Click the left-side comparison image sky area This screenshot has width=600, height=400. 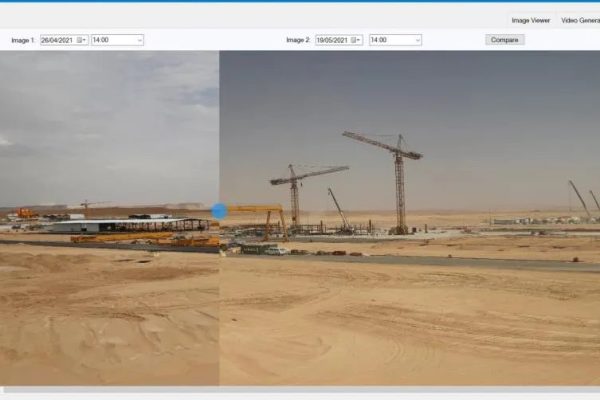click(110, 120)
